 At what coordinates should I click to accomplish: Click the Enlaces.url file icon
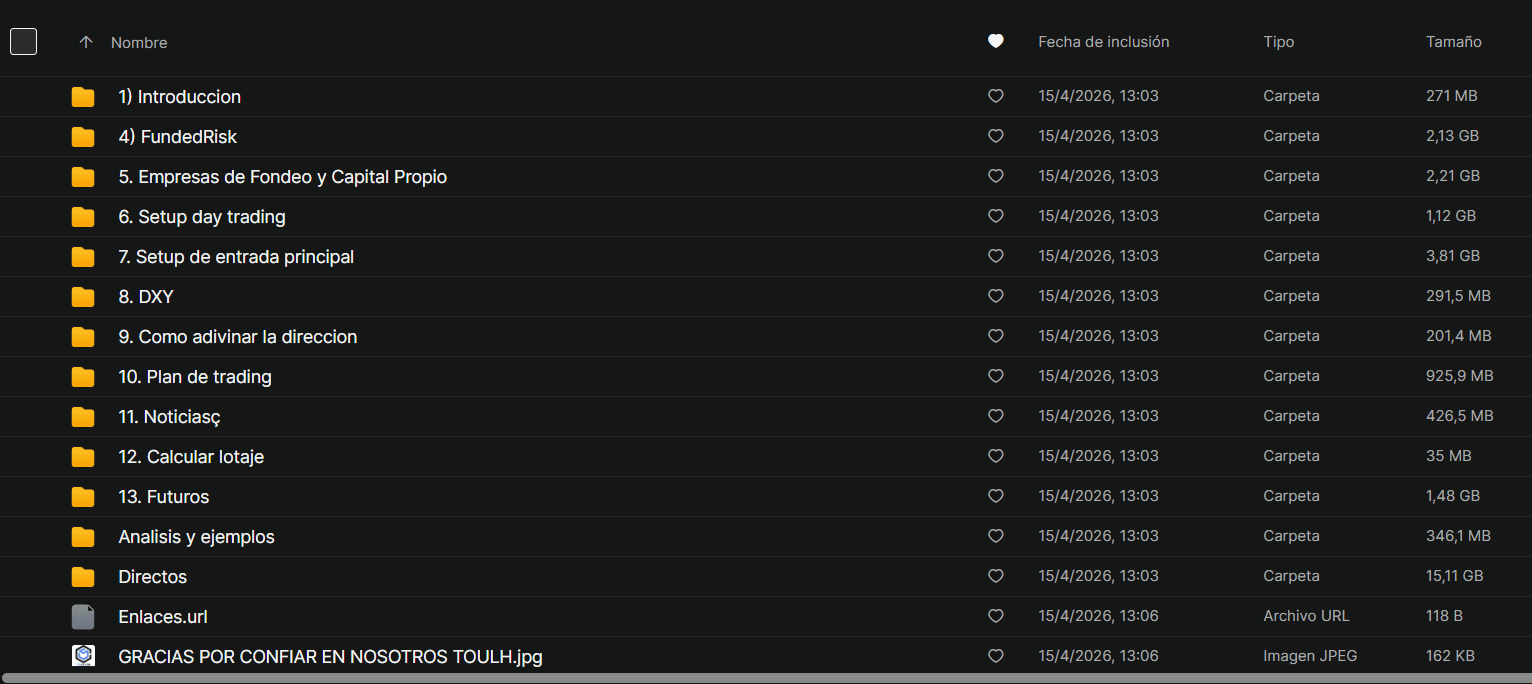[83, 617]
